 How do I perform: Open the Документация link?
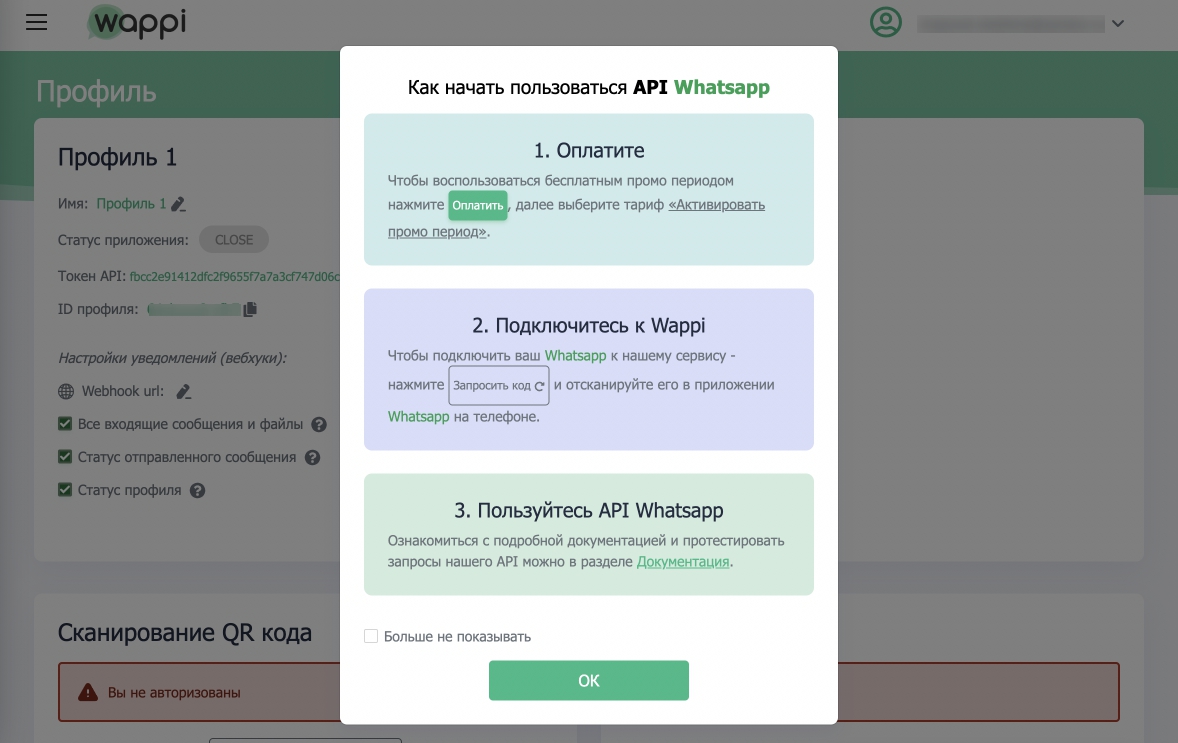(683, 561)
